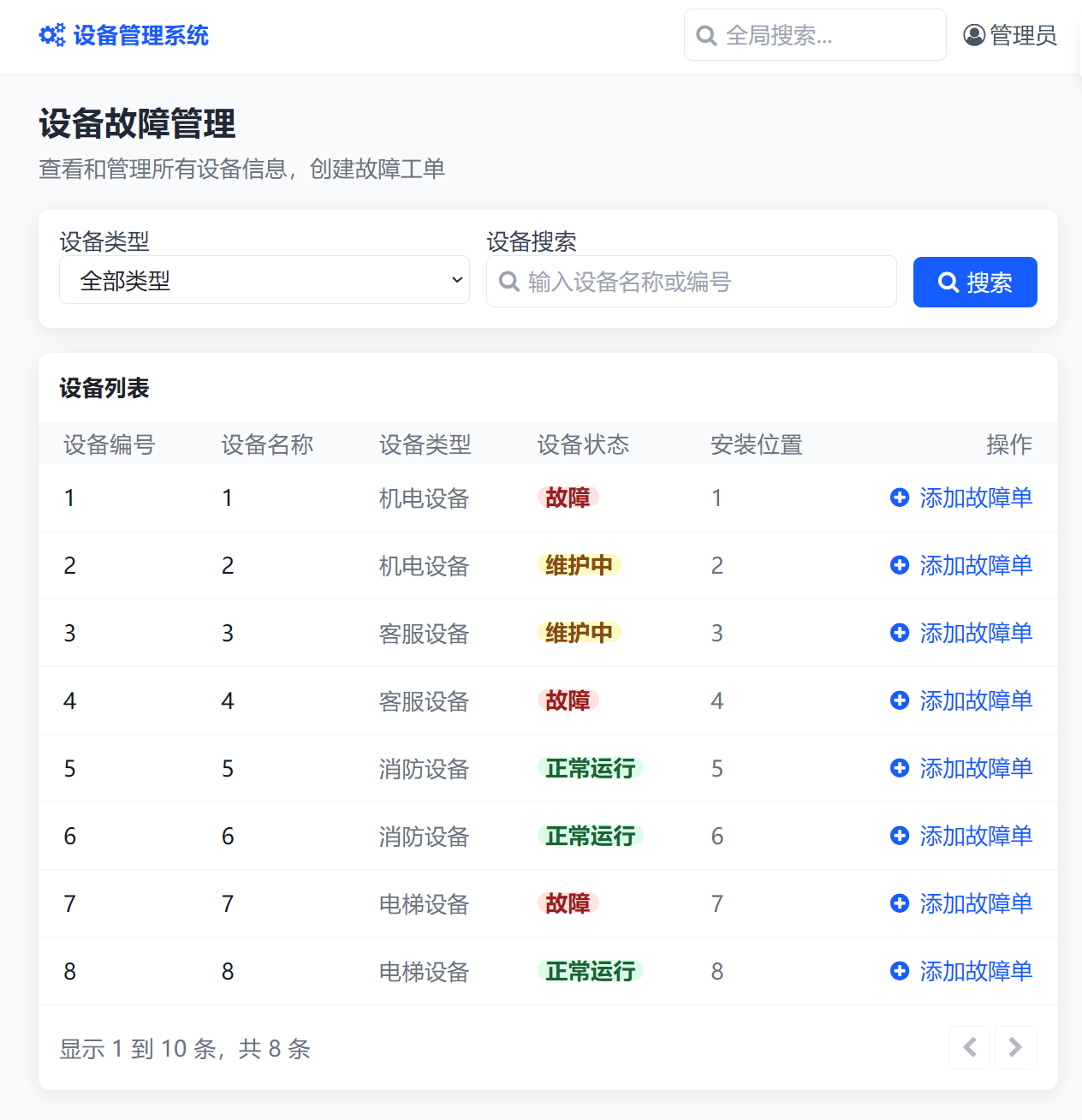1082x1120 pixels.
Task: Click plus icon for device 1 row
Action: pyautogui.click(x=900, y=497)
